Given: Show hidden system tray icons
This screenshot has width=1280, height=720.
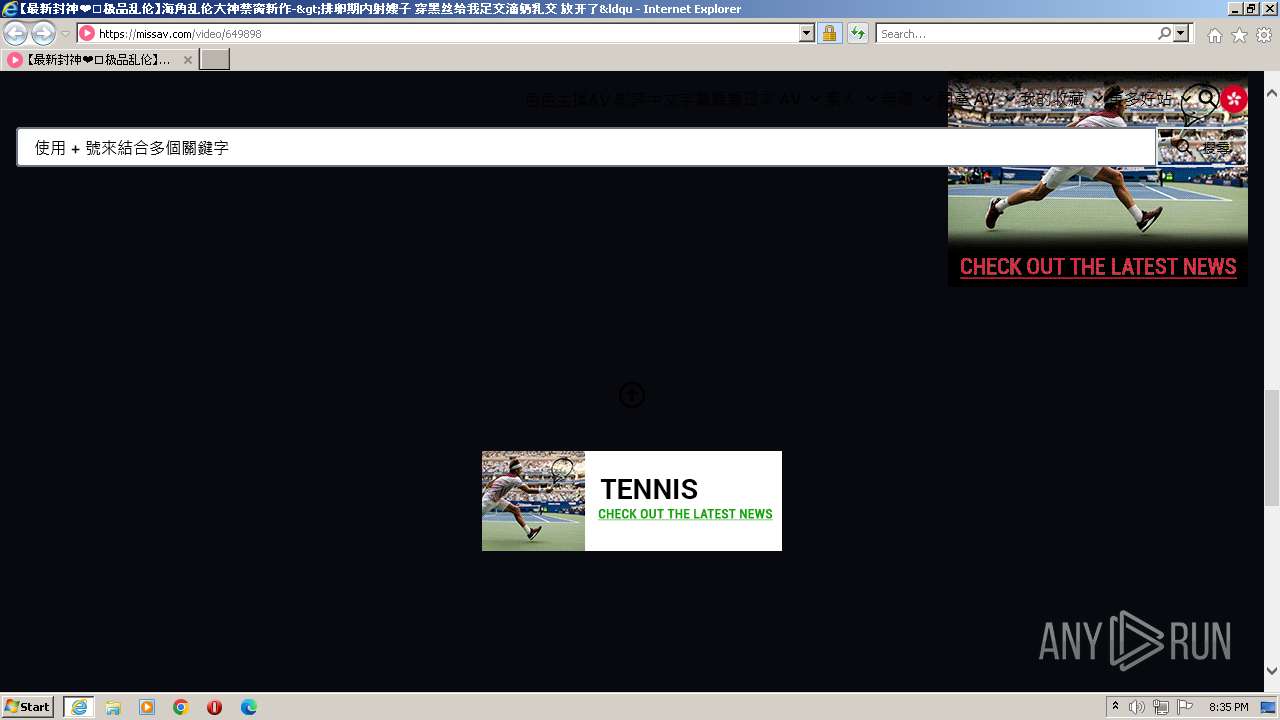Looking at the screenshot, I should [x=1116, y=707].
